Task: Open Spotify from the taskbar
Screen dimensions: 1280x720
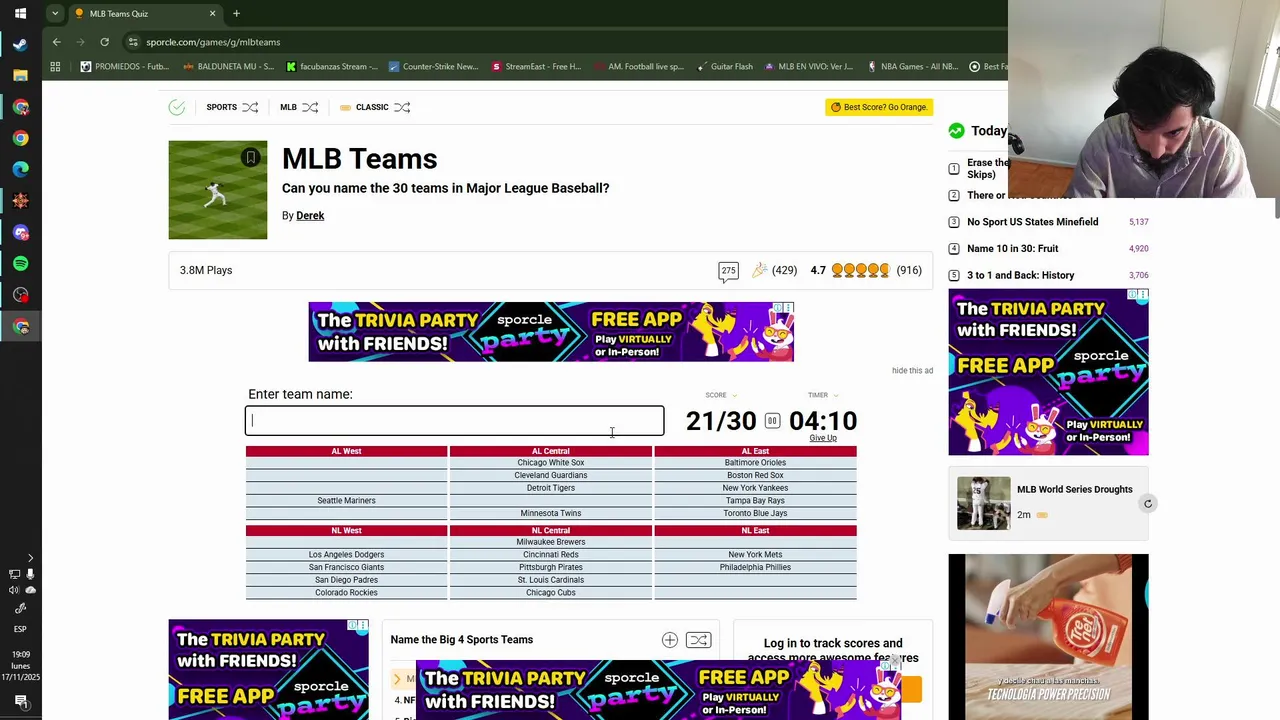Action: click(20, 264)
